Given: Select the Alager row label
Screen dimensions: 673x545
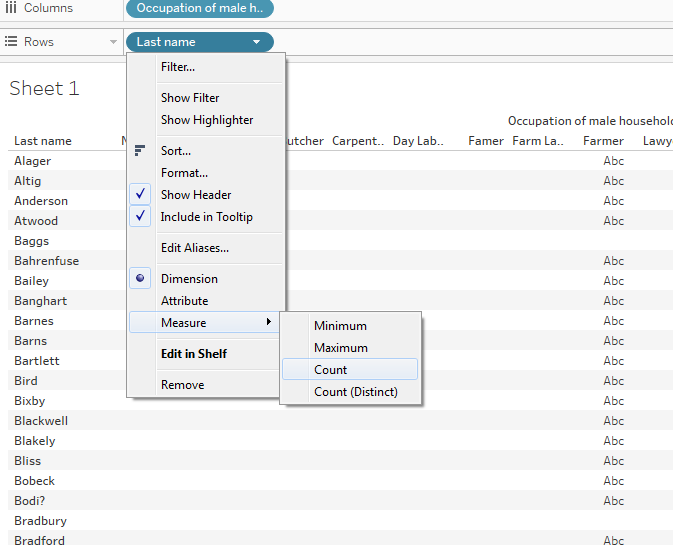Looking at the screenshot, I should (x=32, y=161).
